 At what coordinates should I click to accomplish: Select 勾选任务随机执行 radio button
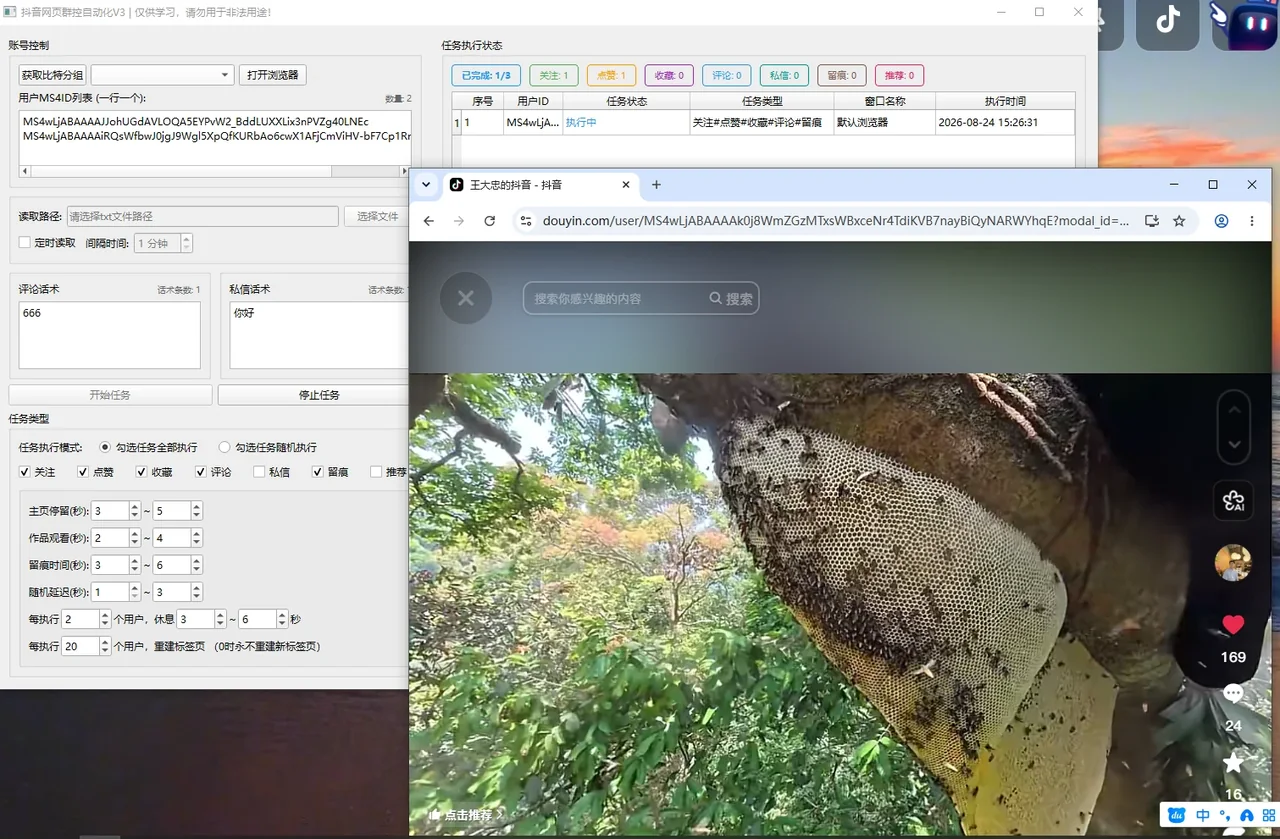pyautogui.click(x=224, y=447)
